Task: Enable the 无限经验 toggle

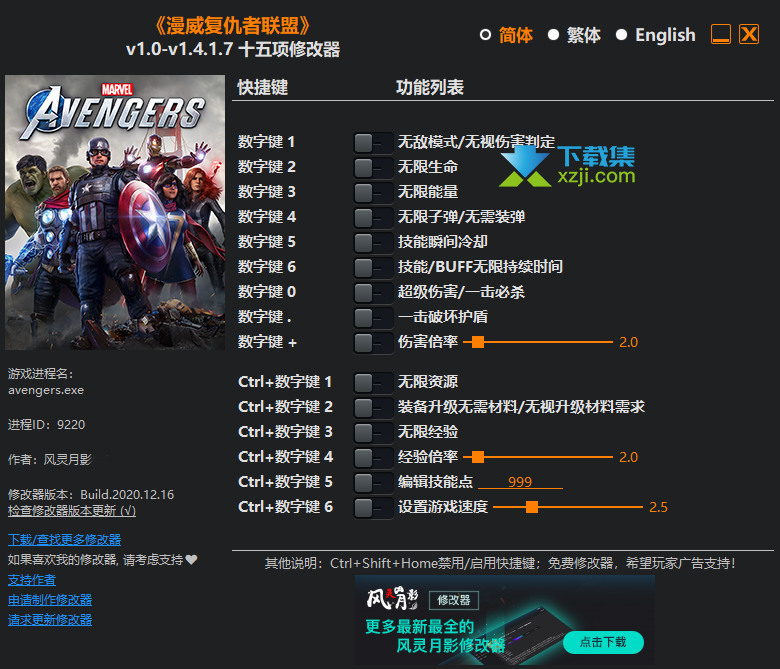Action: click(373, 433)
